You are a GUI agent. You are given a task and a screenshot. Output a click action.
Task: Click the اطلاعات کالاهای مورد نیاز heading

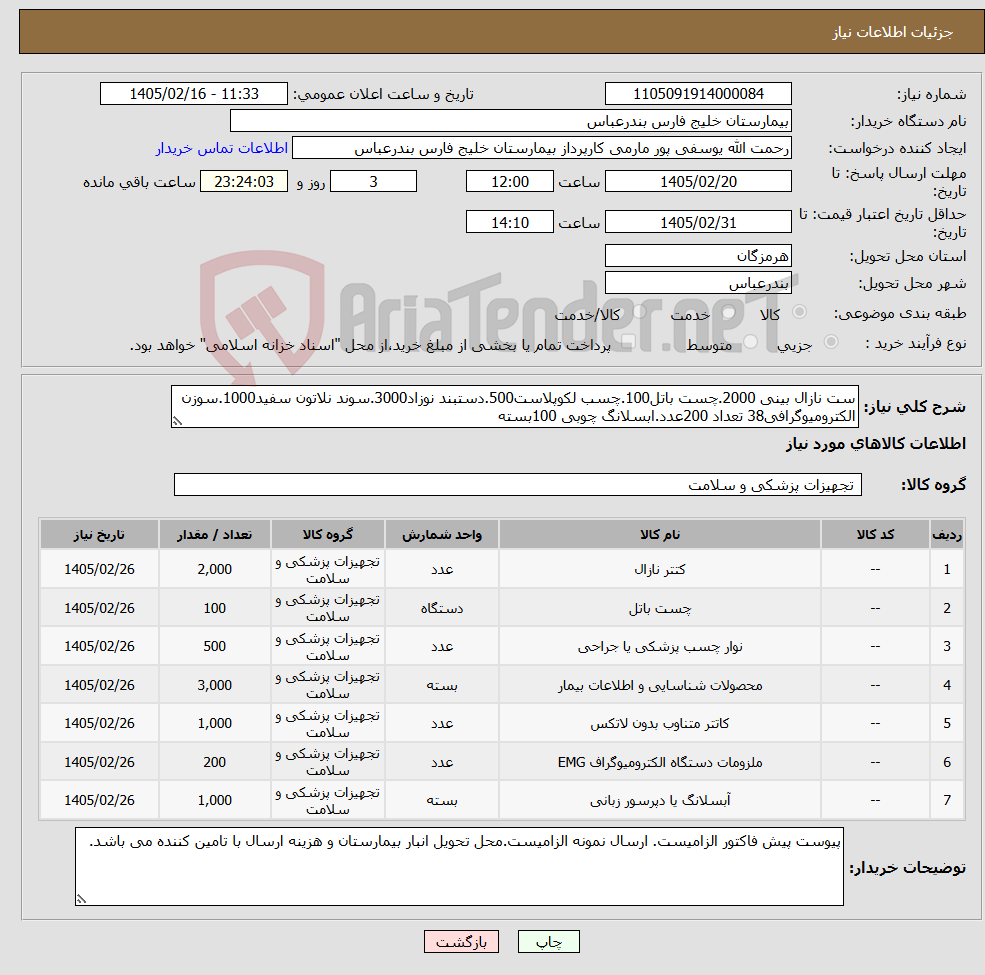click(x=876, y=444)
